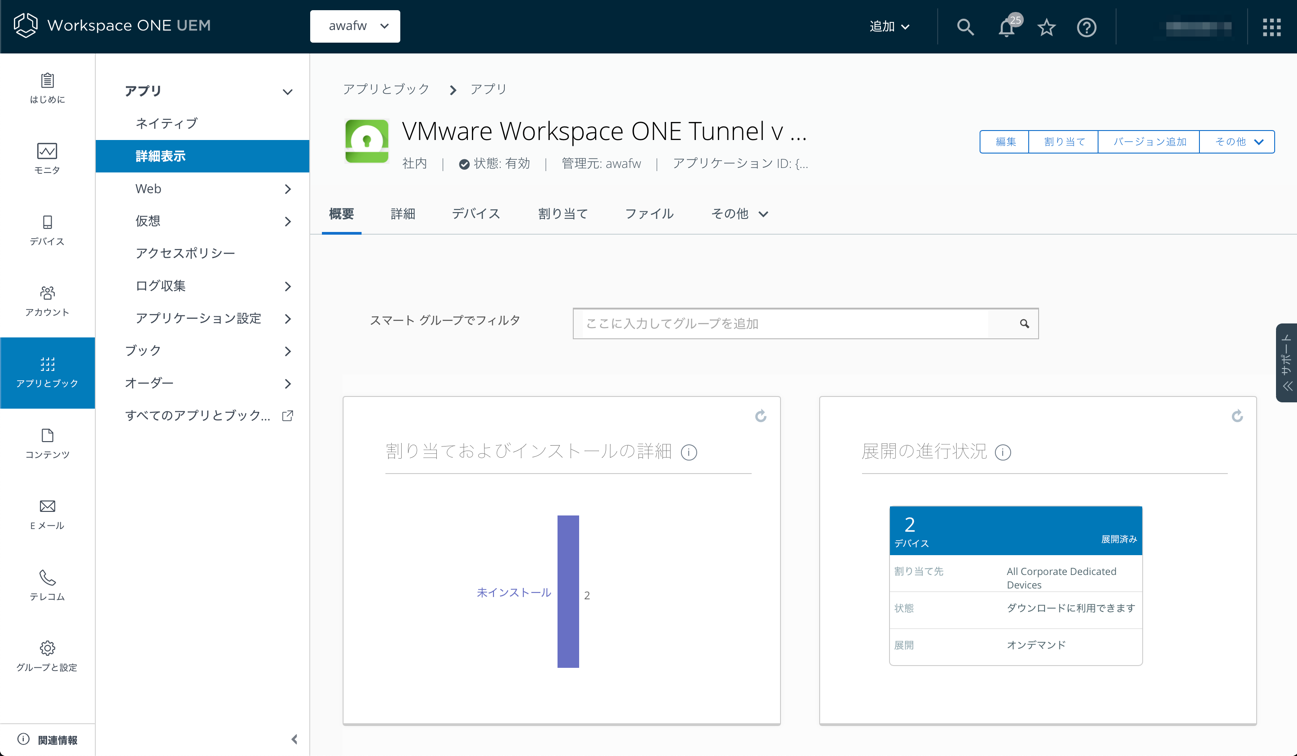This screenshot has width=1297, height=756.
Task: Click the 関連情報 info icon
Action: pyautogui.click(x=23, y=740)
